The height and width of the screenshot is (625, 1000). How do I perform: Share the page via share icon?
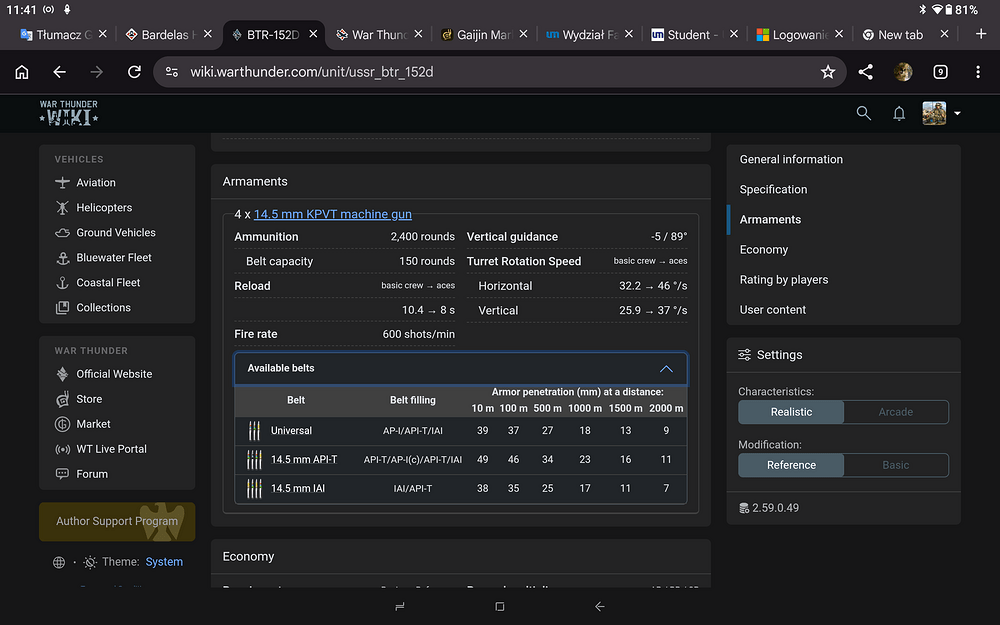(x=865, y=72)
